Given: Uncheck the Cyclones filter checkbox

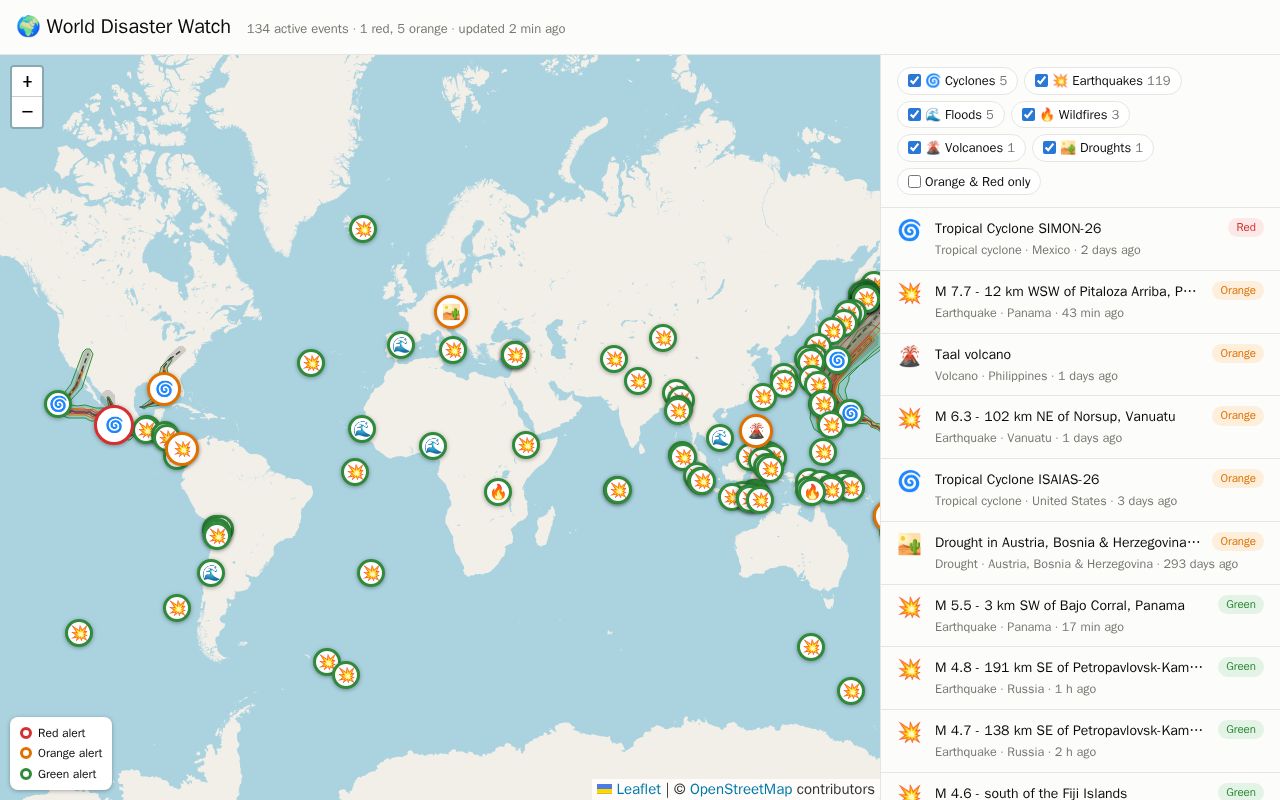Looking at the screenshot, I should point(914,81).
